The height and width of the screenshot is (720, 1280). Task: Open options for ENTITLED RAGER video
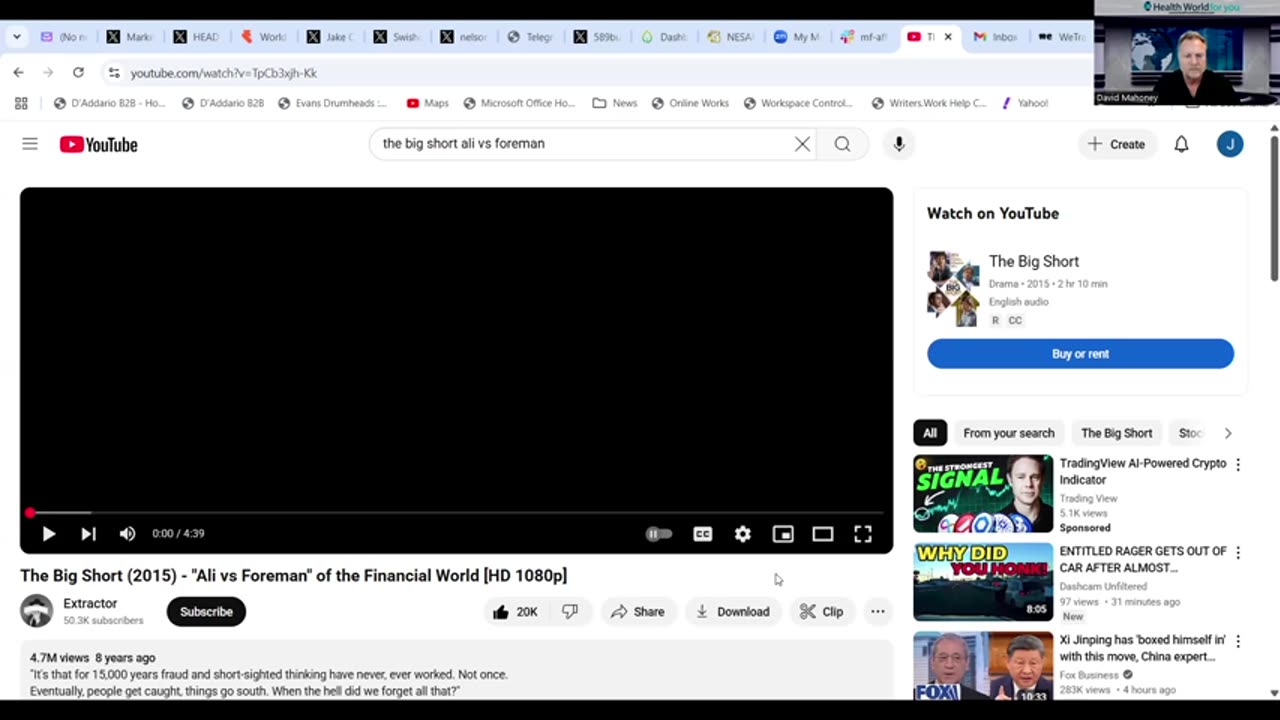pos(1238,553)
